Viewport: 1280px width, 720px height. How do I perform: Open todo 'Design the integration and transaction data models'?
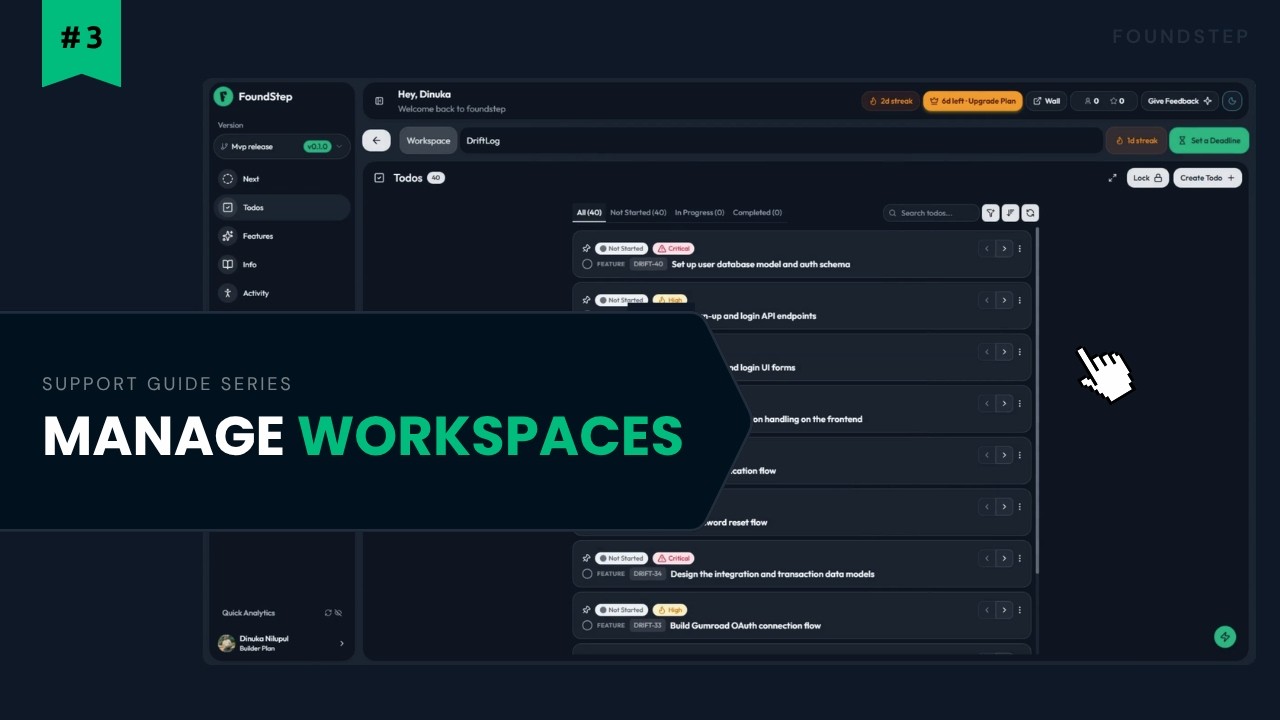tap(772, 574)
